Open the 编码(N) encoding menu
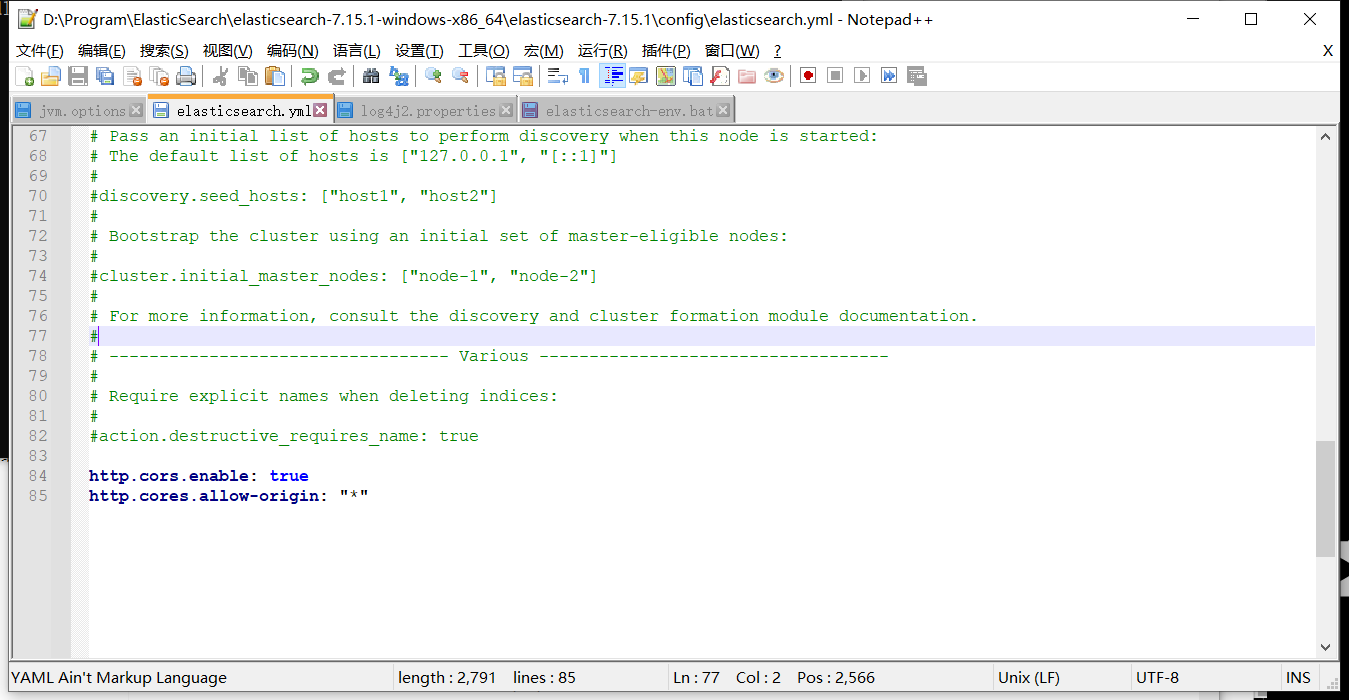 (292, 51)
